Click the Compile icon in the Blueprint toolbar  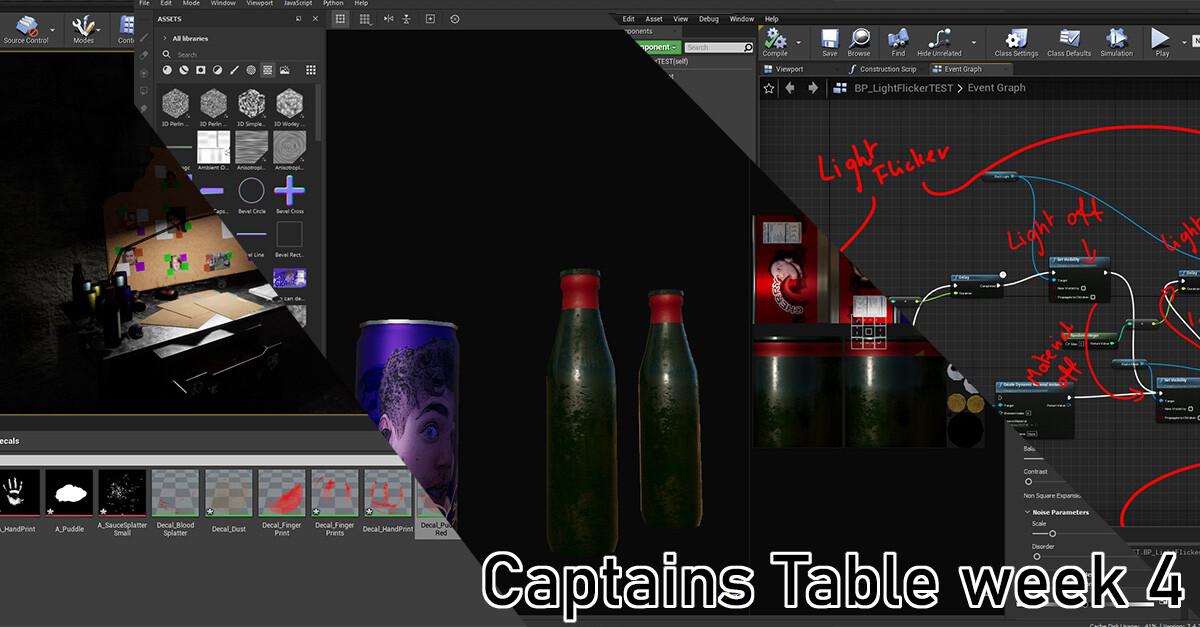coord(775,40)
